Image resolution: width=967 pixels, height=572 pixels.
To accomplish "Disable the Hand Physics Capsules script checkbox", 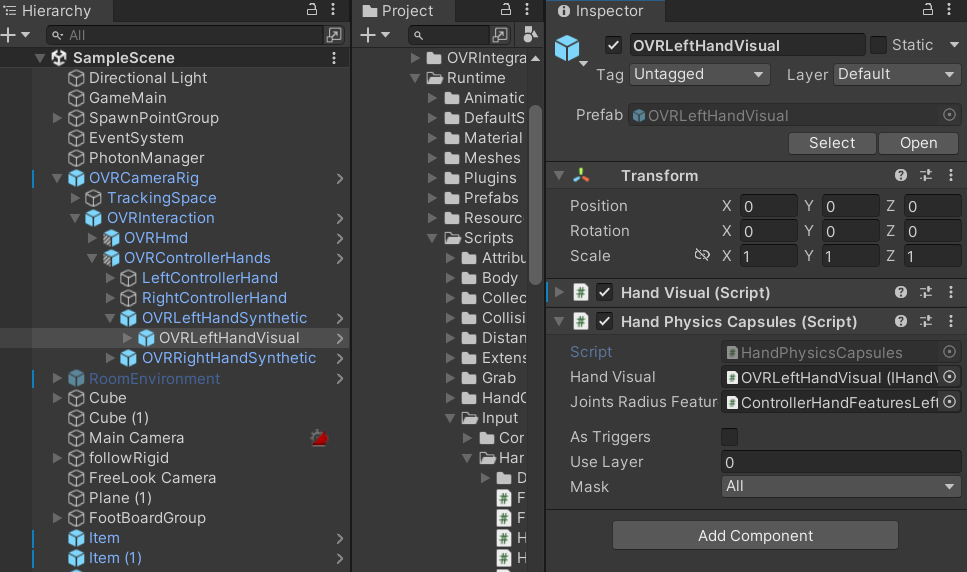I will coord(604,321).
